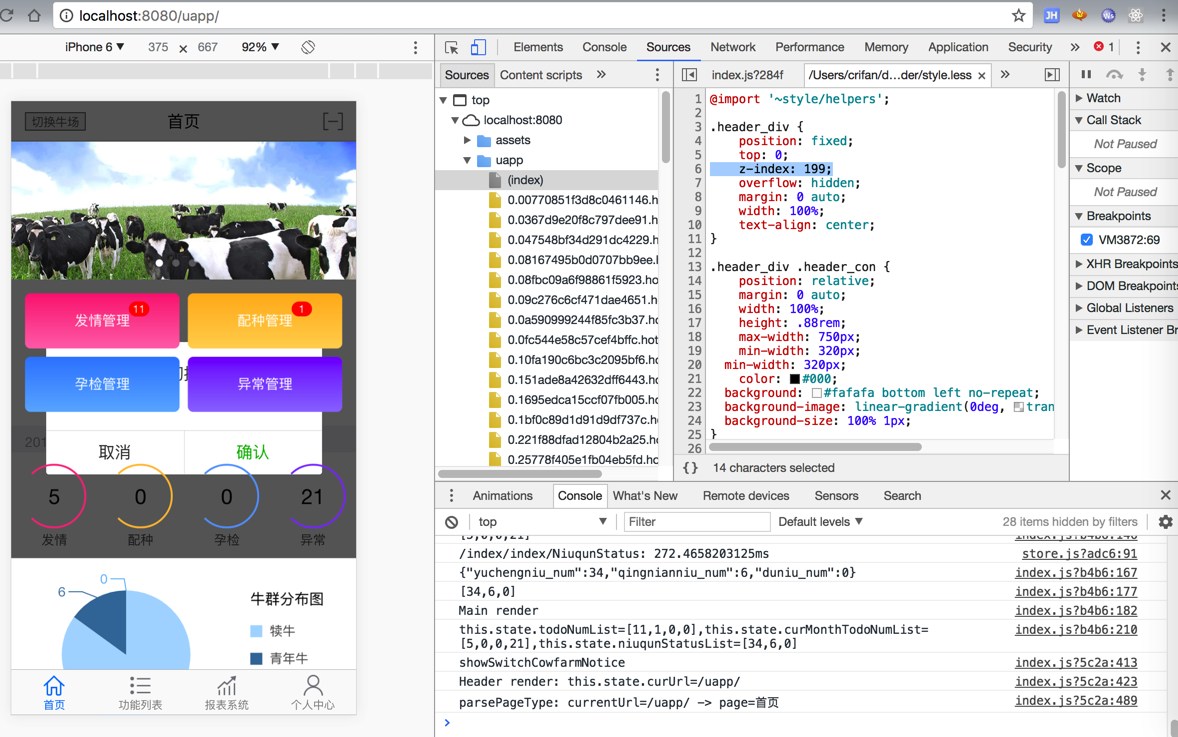Pause script execution
Image resolution: width=1178 pixels, height=737 pixels.
pyautogui.click(x=1086, y=74)
